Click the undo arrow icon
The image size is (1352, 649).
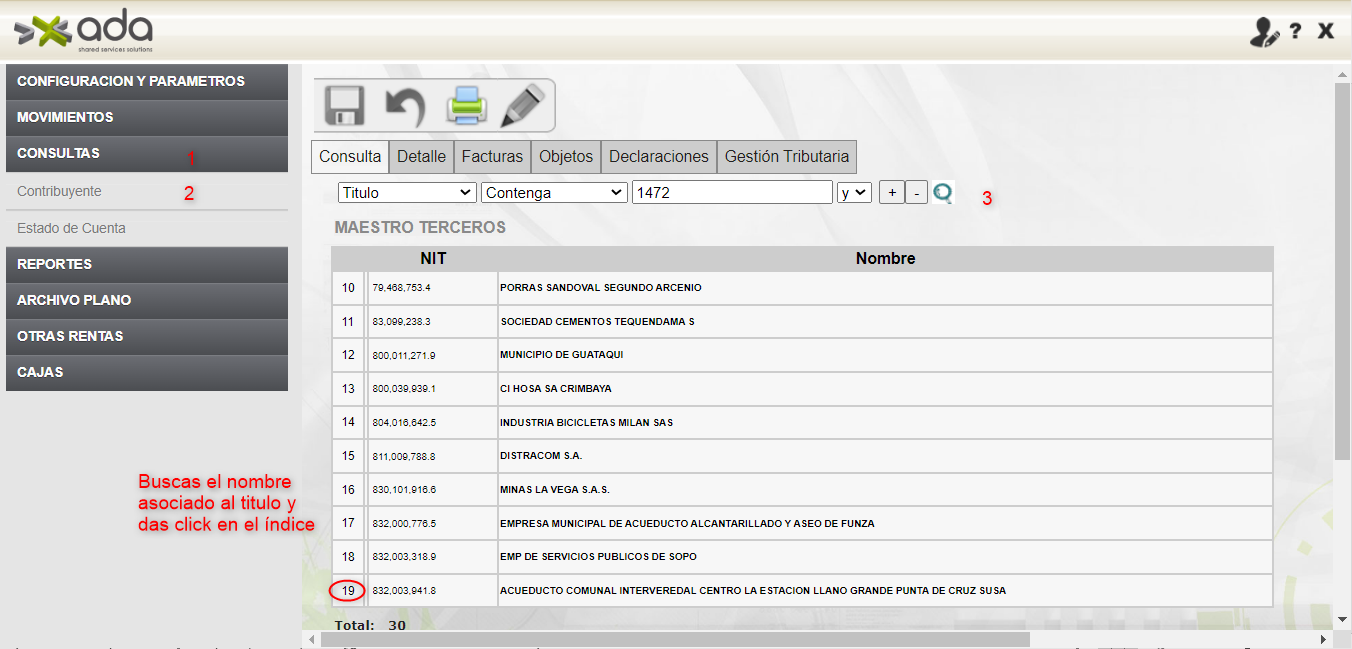404,105
